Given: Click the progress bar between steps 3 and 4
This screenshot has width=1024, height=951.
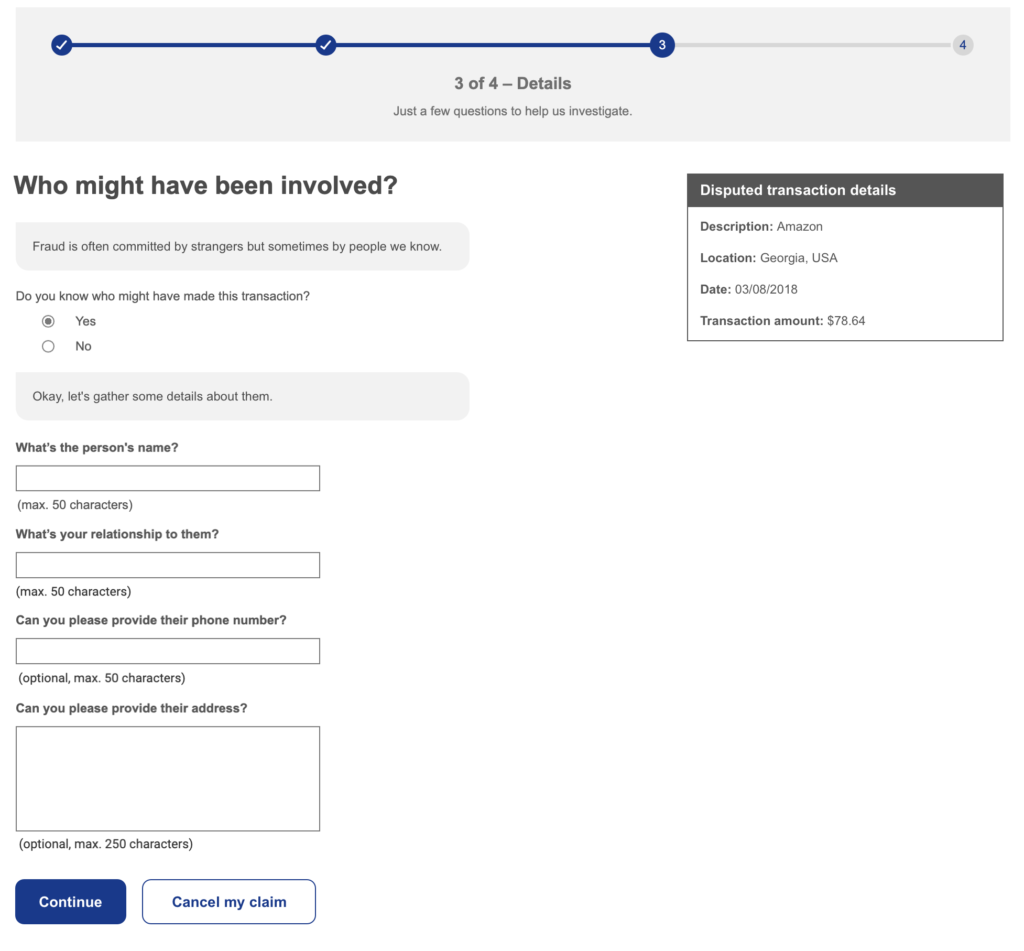Looking at the screenshot, I should coord(812,45).
